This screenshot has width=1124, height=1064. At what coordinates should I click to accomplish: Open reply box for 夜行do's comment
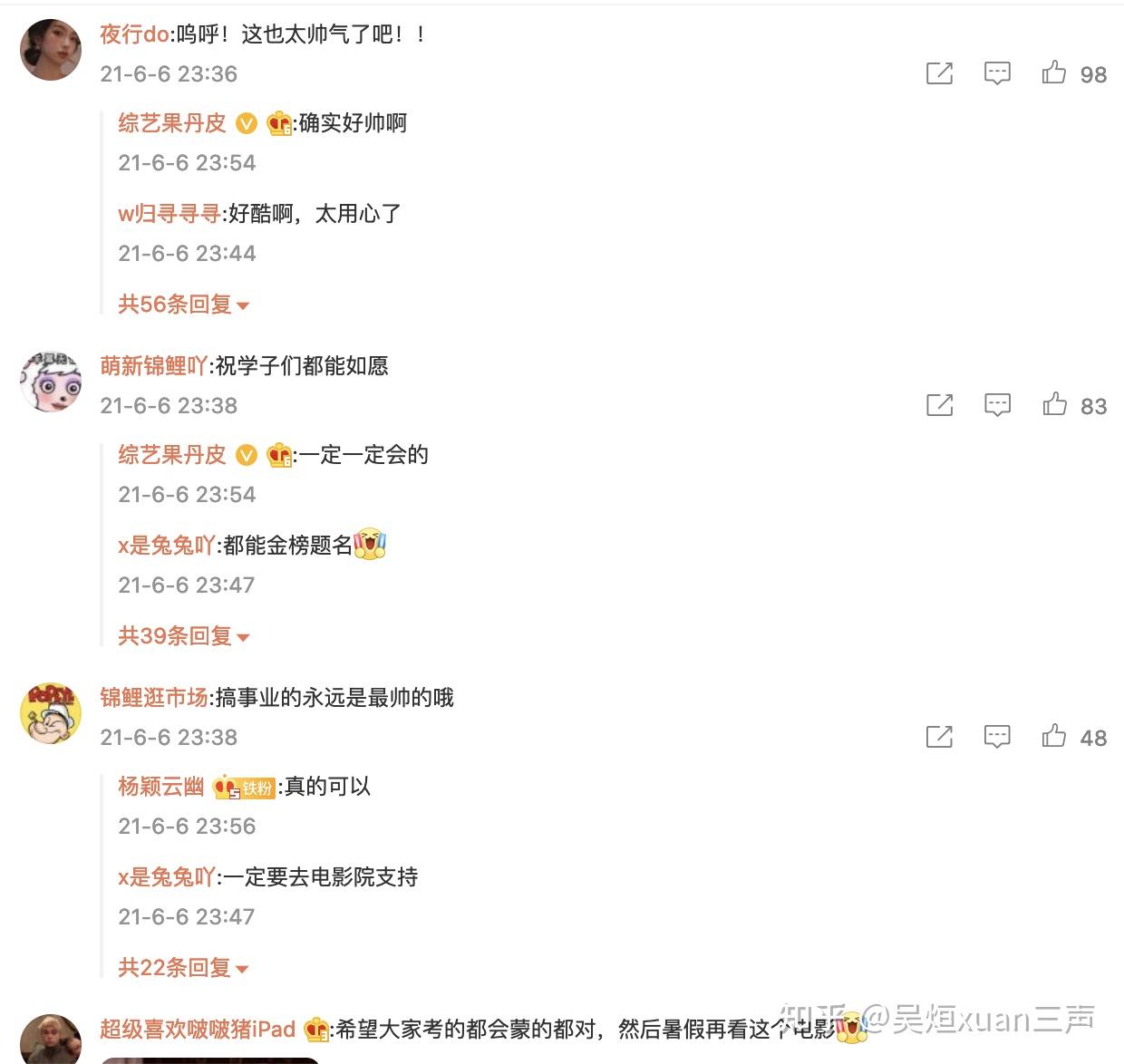tap(997, 73)
